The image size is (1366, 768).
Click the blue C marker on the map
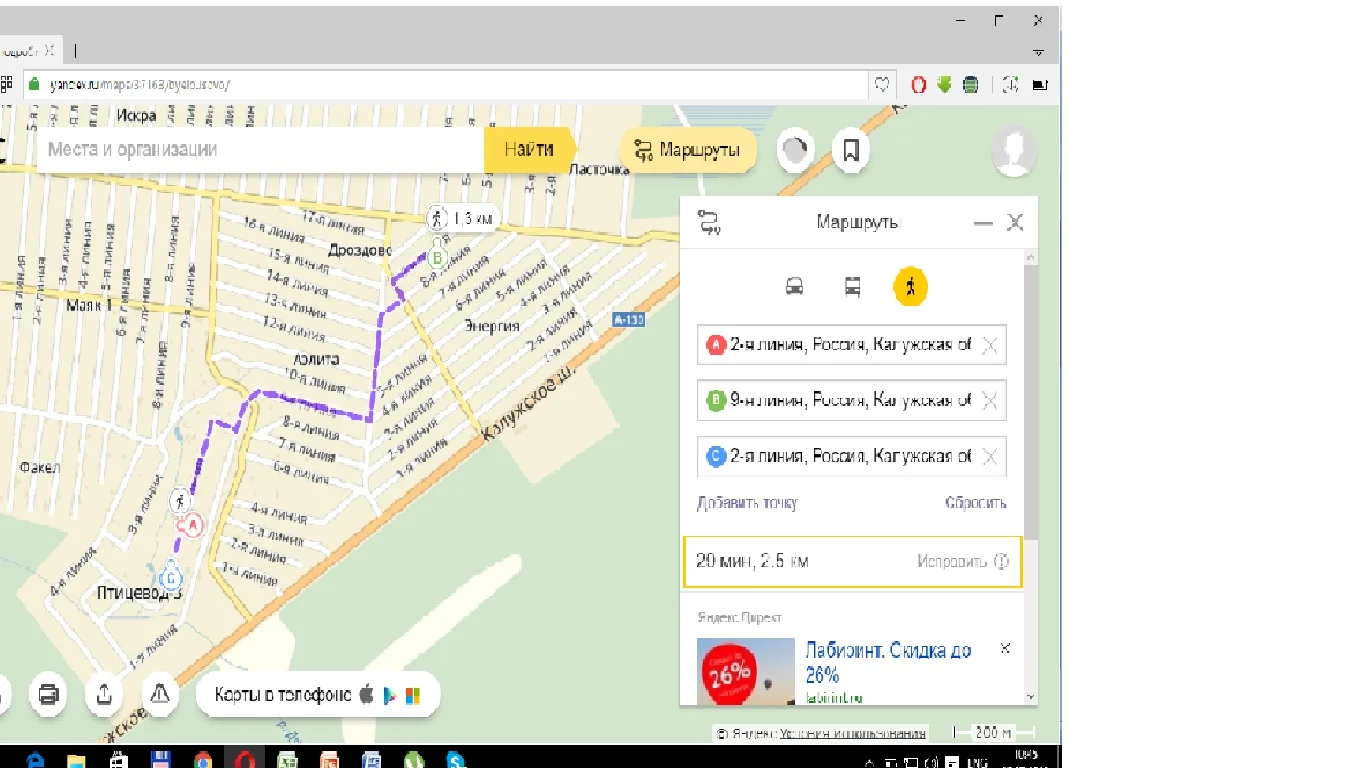172,579
